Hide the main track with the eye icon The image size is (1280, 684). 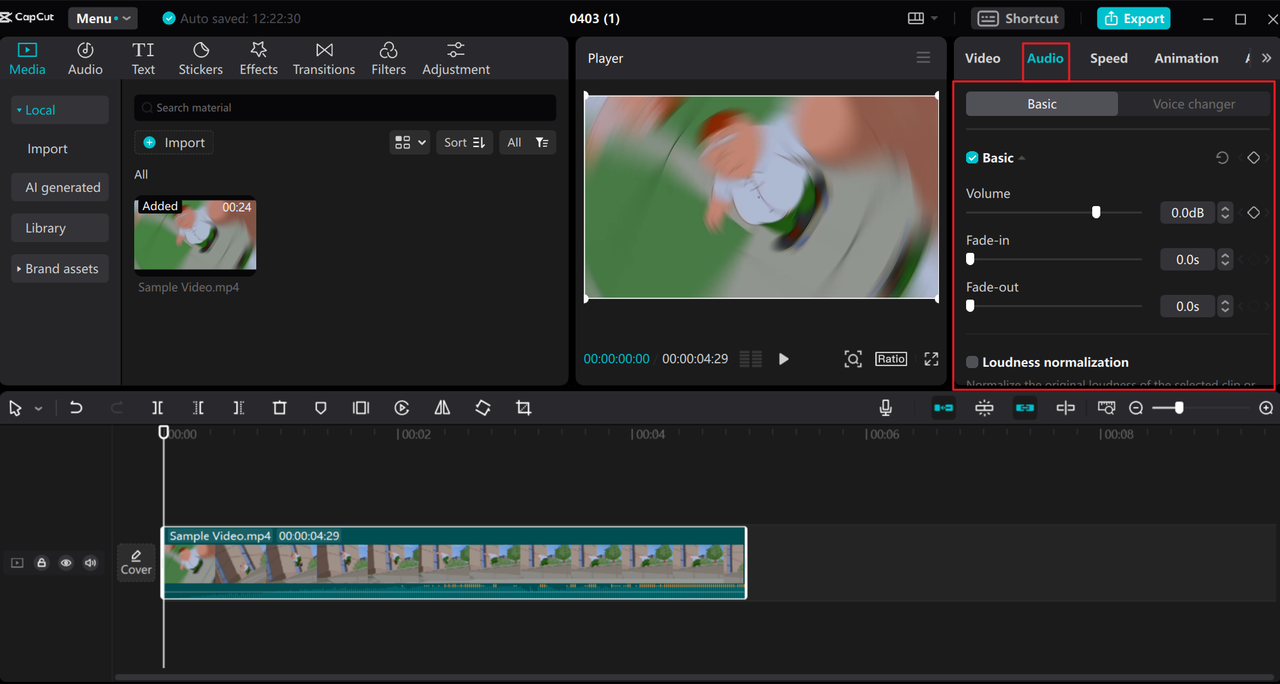66,563
